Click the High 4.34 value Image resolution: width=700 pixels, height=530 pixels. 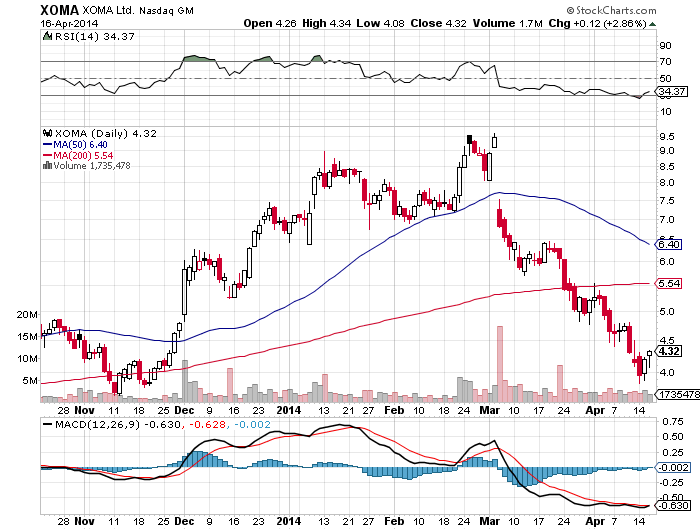tap(326, 23)
